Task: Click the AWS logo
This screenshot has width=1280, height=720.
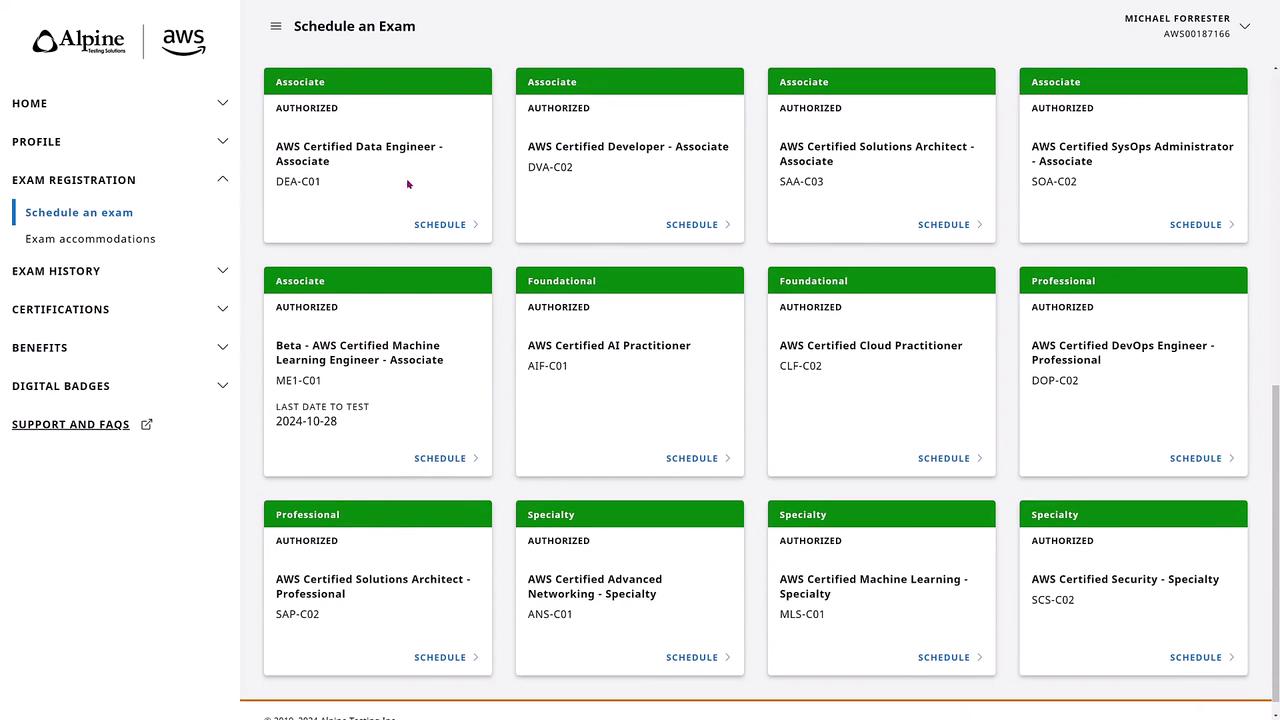Action: point(184,41)
